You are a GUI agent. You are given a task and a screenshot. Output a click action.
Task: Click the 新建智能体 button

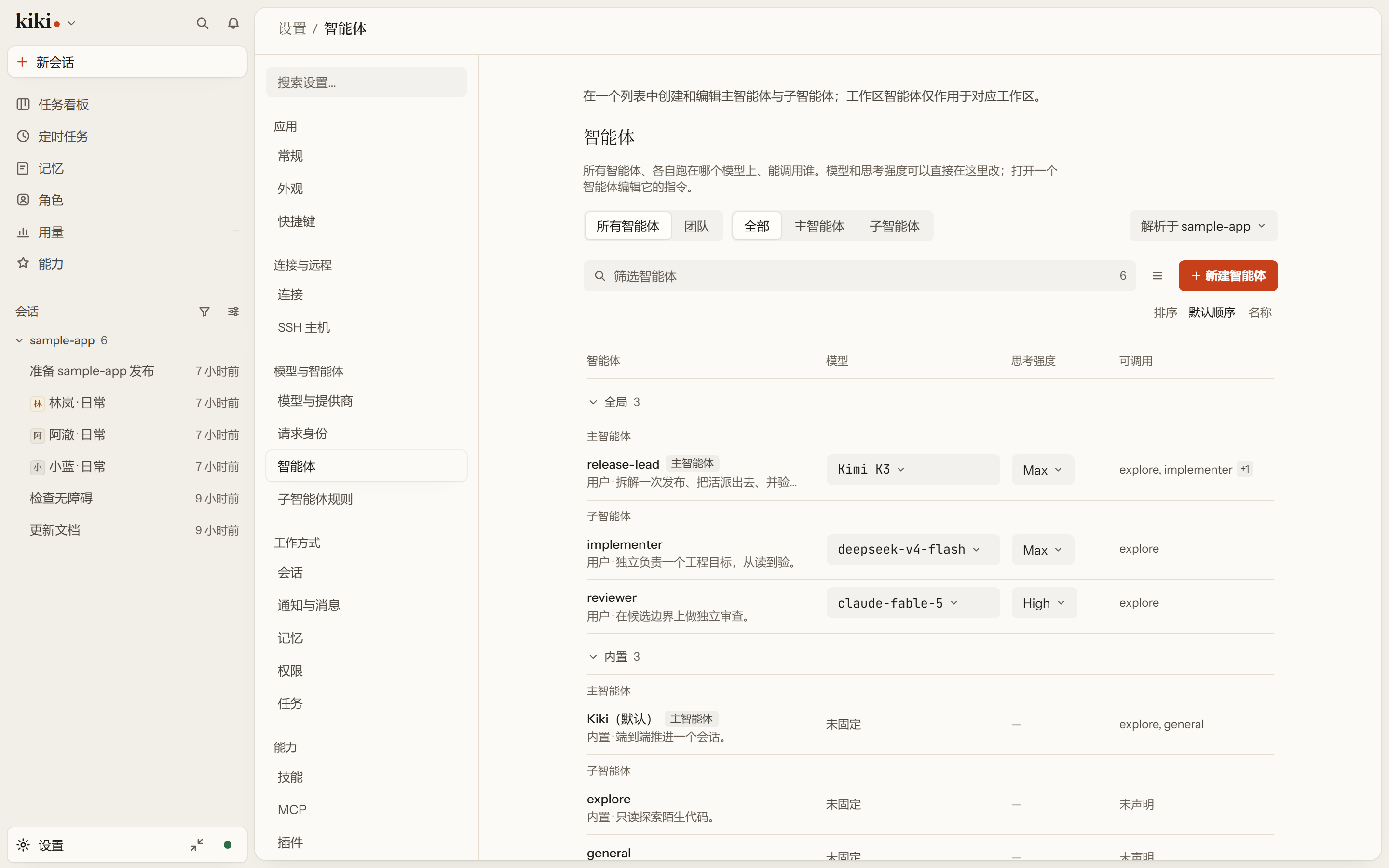[x=1228, y=276]
